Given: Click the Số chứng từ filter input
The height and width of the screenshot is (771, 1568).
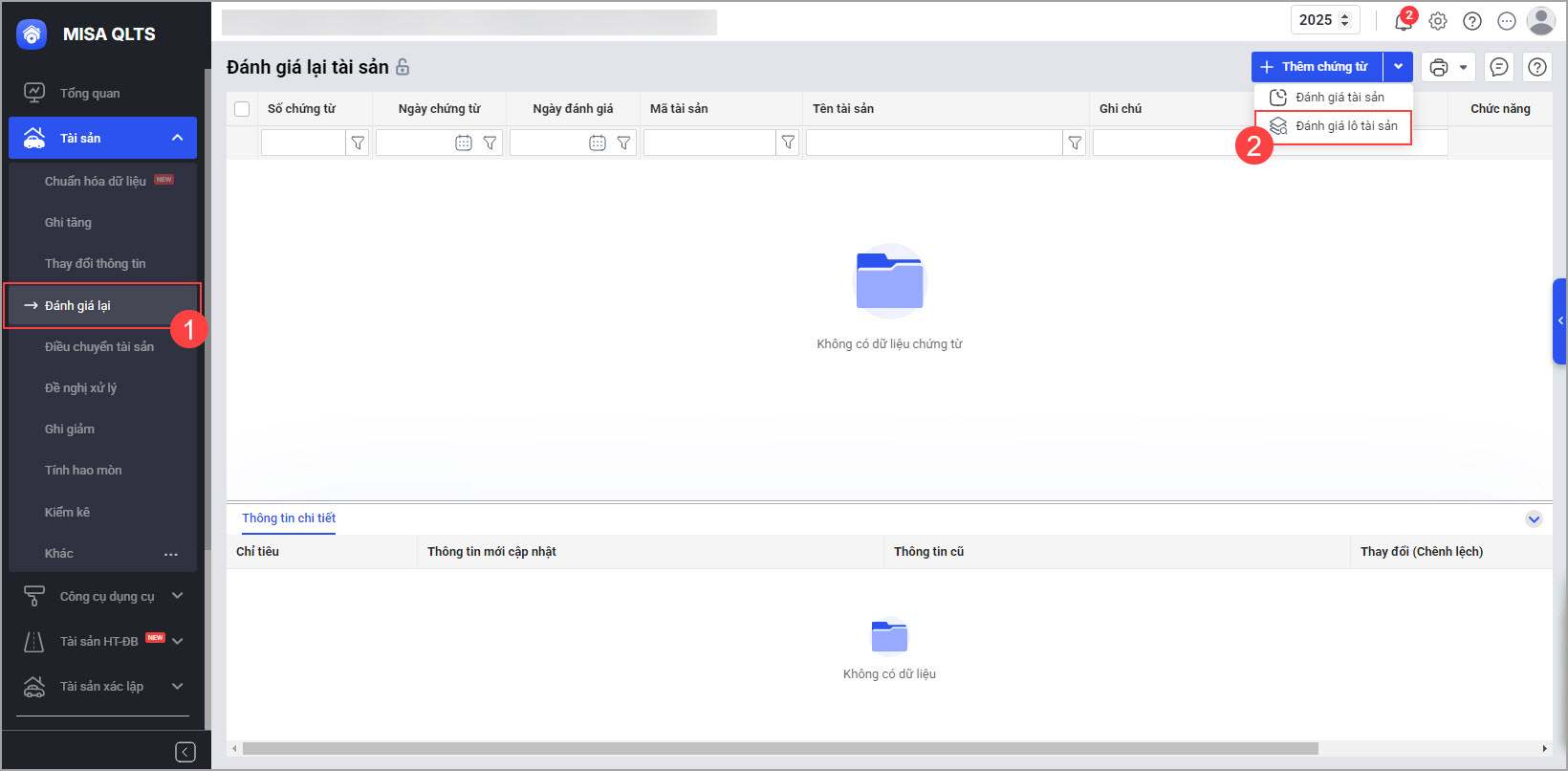Looking at the screenshot, I should (x=303, y=143).
